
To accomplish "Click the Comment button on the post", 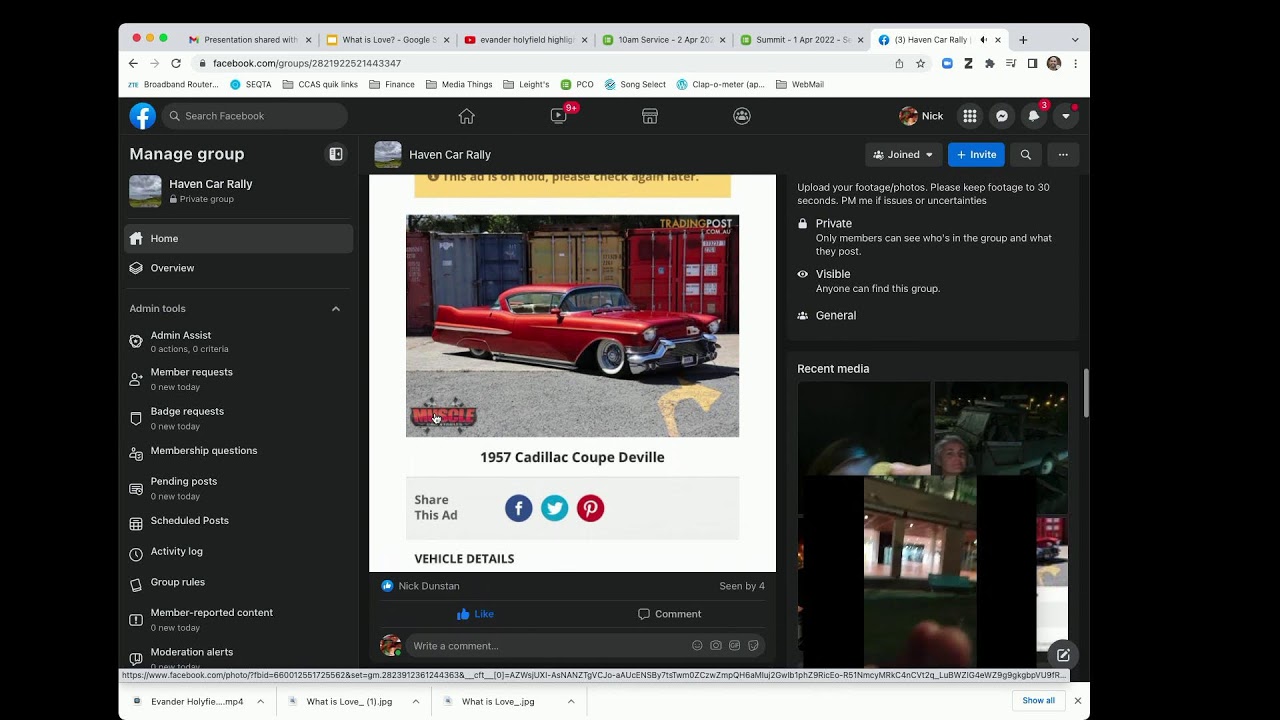I will tap(669, 614).
